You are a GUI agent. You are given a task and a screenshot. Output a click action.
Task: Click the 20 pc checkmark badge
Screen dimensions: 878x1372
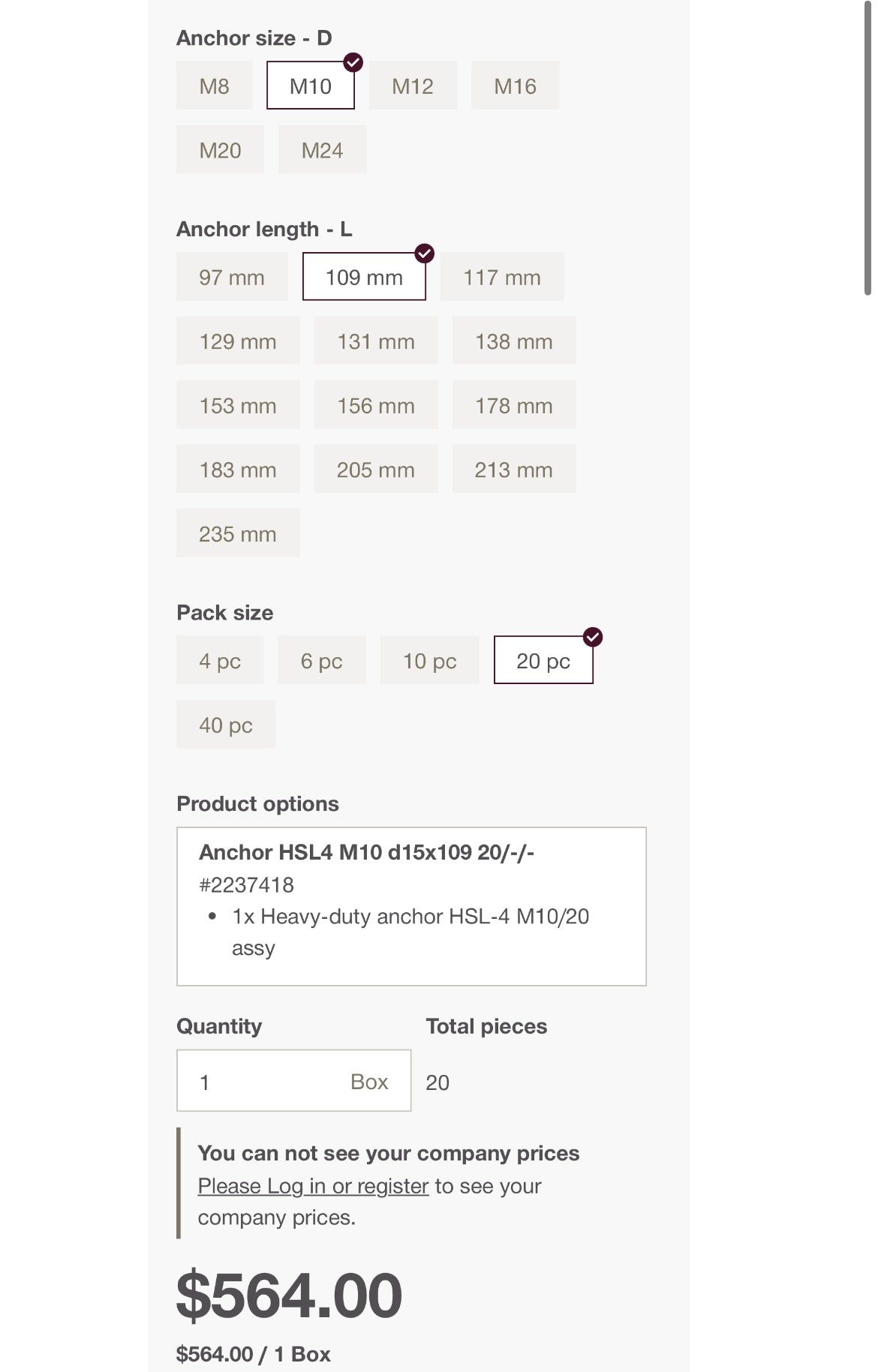pos(593,637)
